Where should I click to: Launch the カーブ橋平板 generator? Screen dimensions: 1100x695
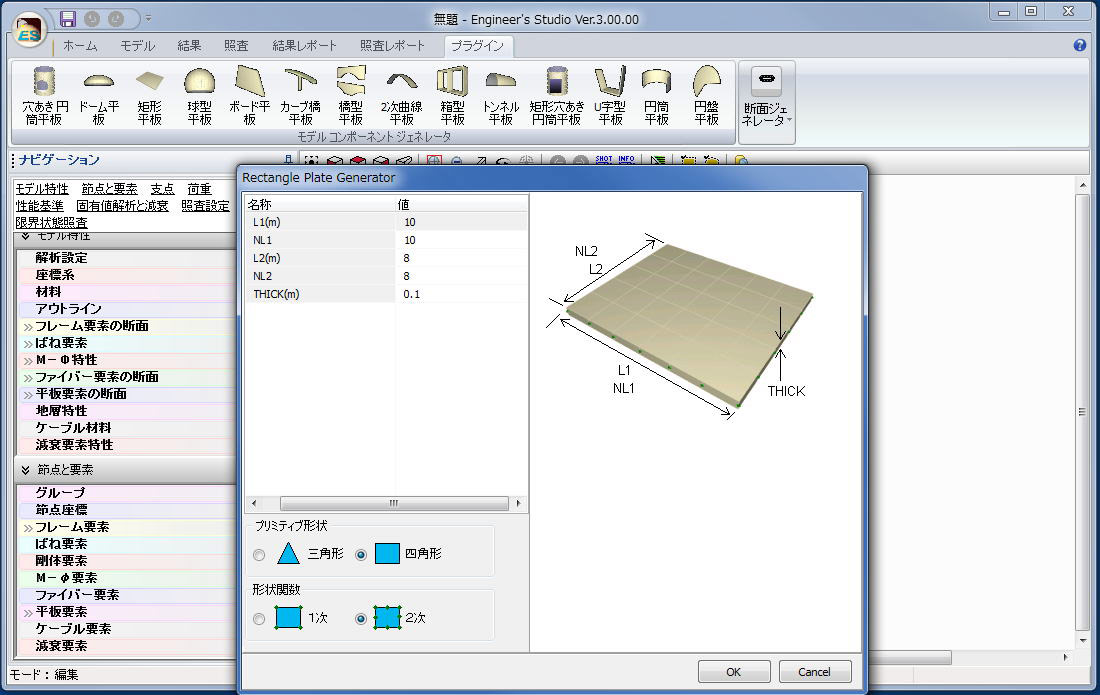300,95
